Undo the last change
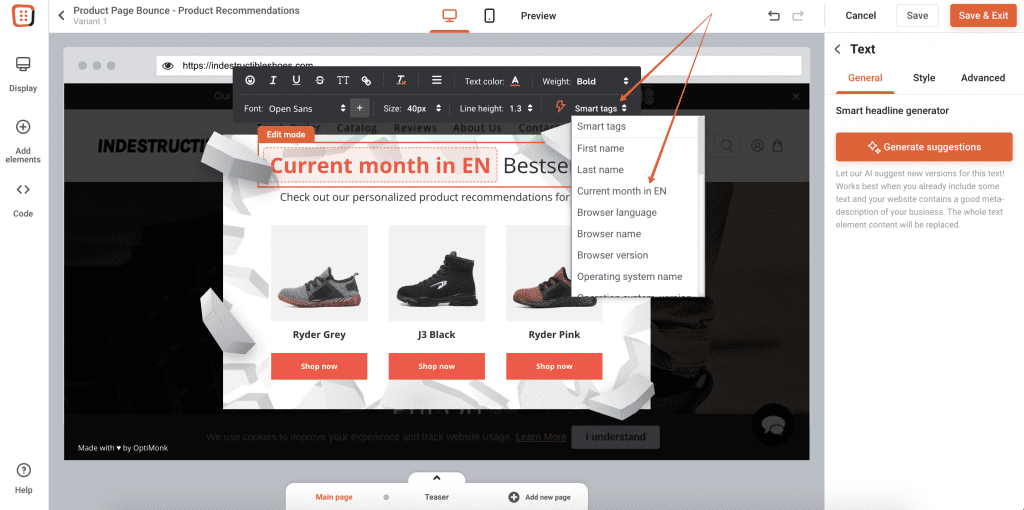Screen dimensions: 1024x510 click(774, 16)
